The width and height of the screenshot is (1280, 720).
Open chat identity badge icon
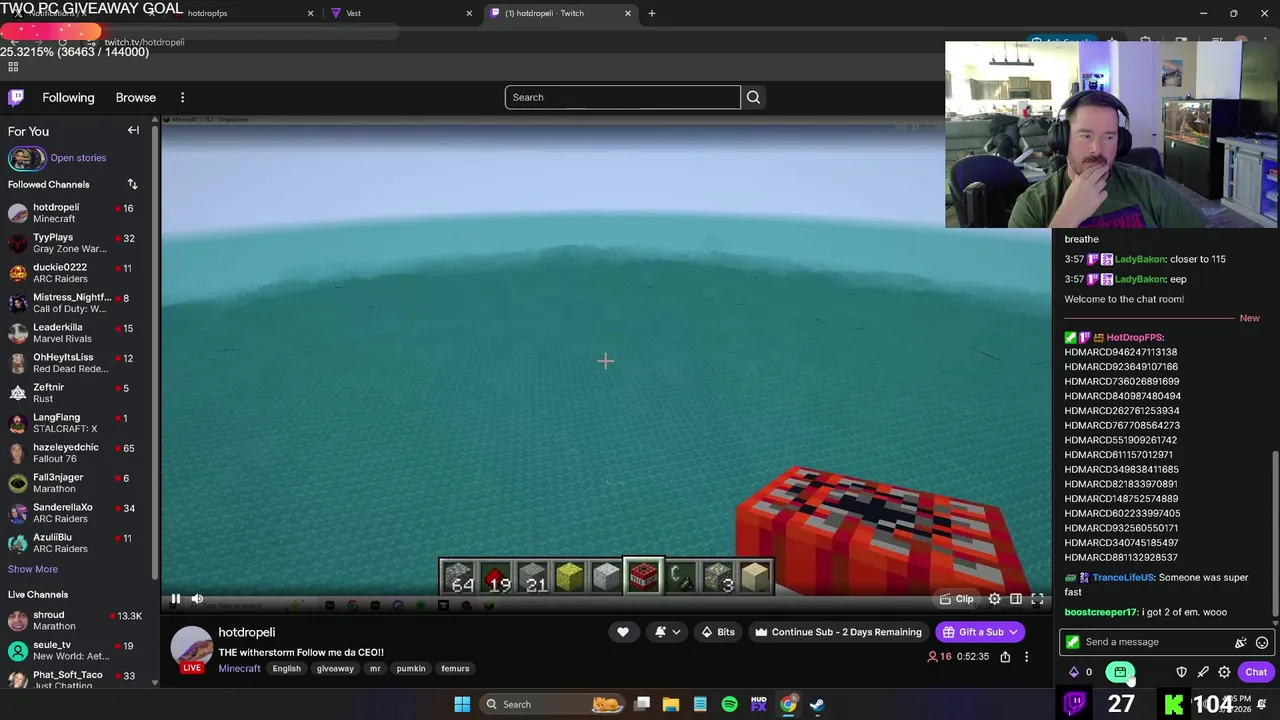[1073, 642]
